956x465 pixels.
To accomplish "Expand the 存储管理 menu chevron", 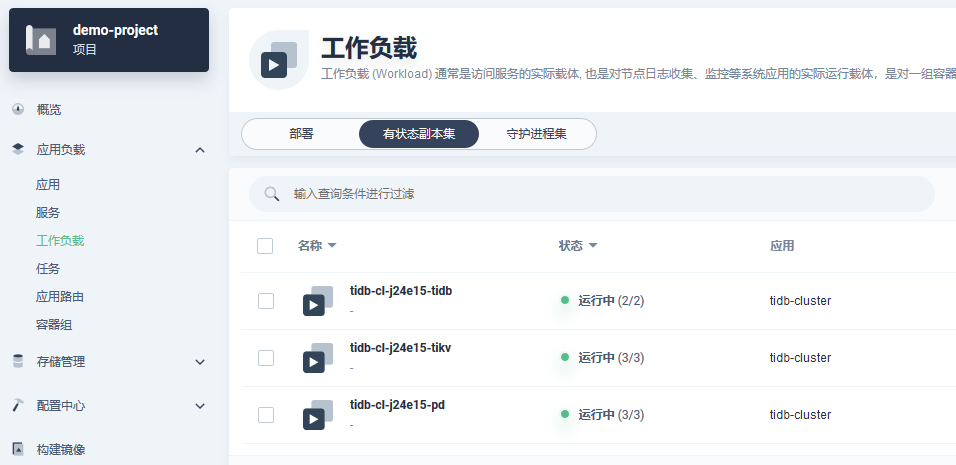I will [x=200, y=362].
